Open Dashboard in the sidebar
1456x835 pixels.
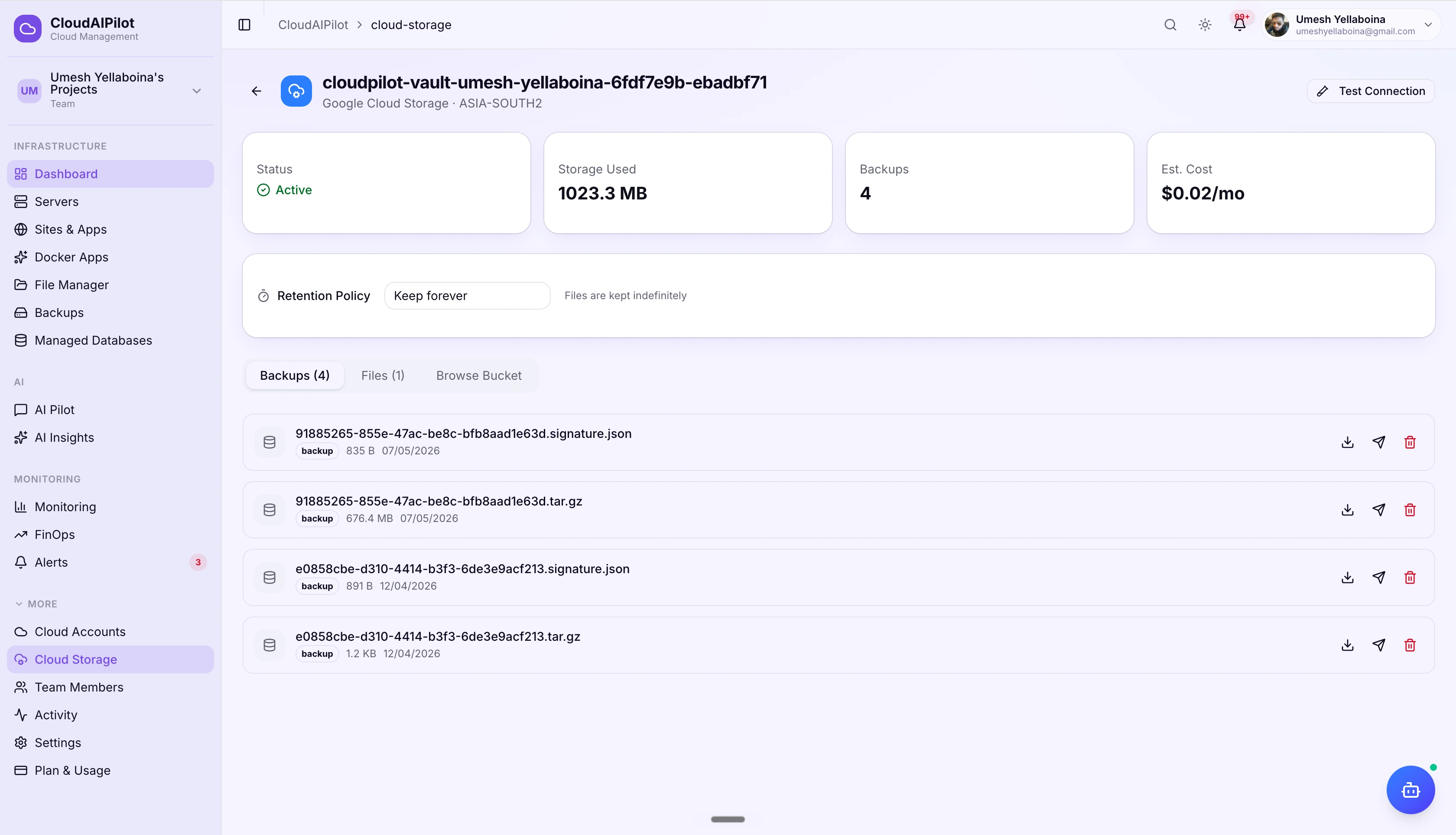(x=110, y=174)
